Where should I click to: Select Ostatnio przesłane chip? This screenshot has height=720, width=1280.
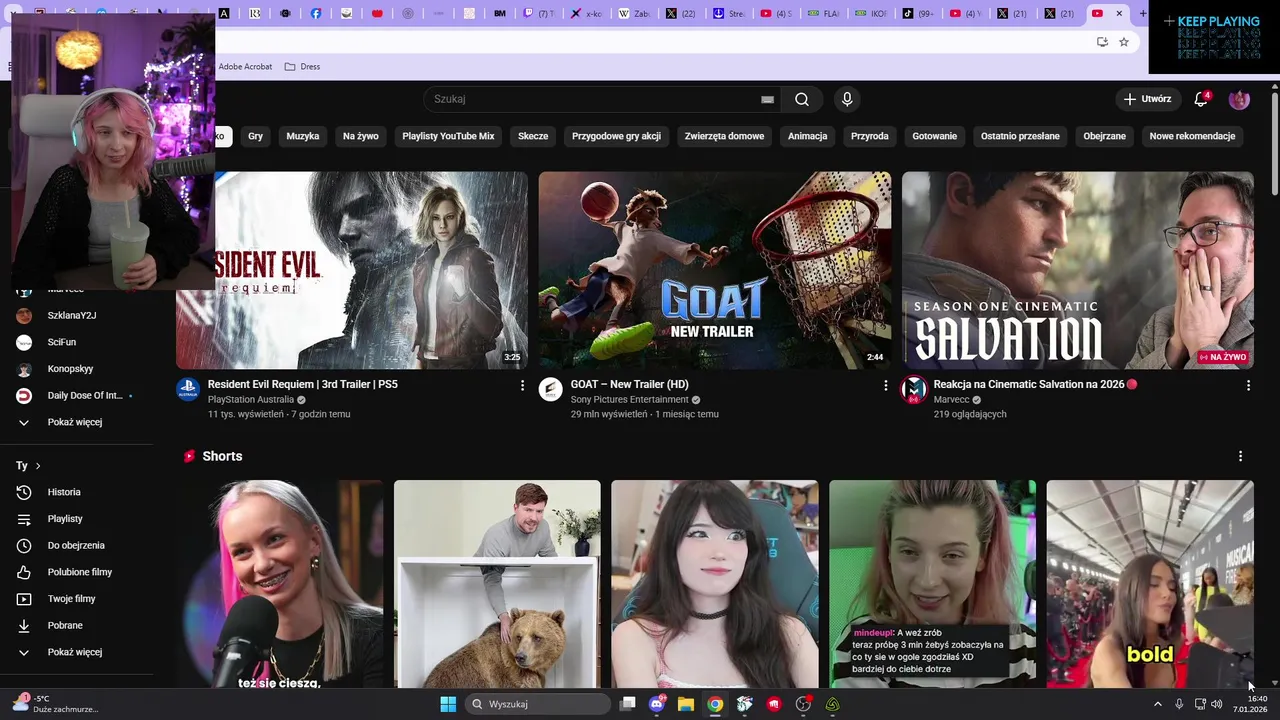tap(1020, 136)
